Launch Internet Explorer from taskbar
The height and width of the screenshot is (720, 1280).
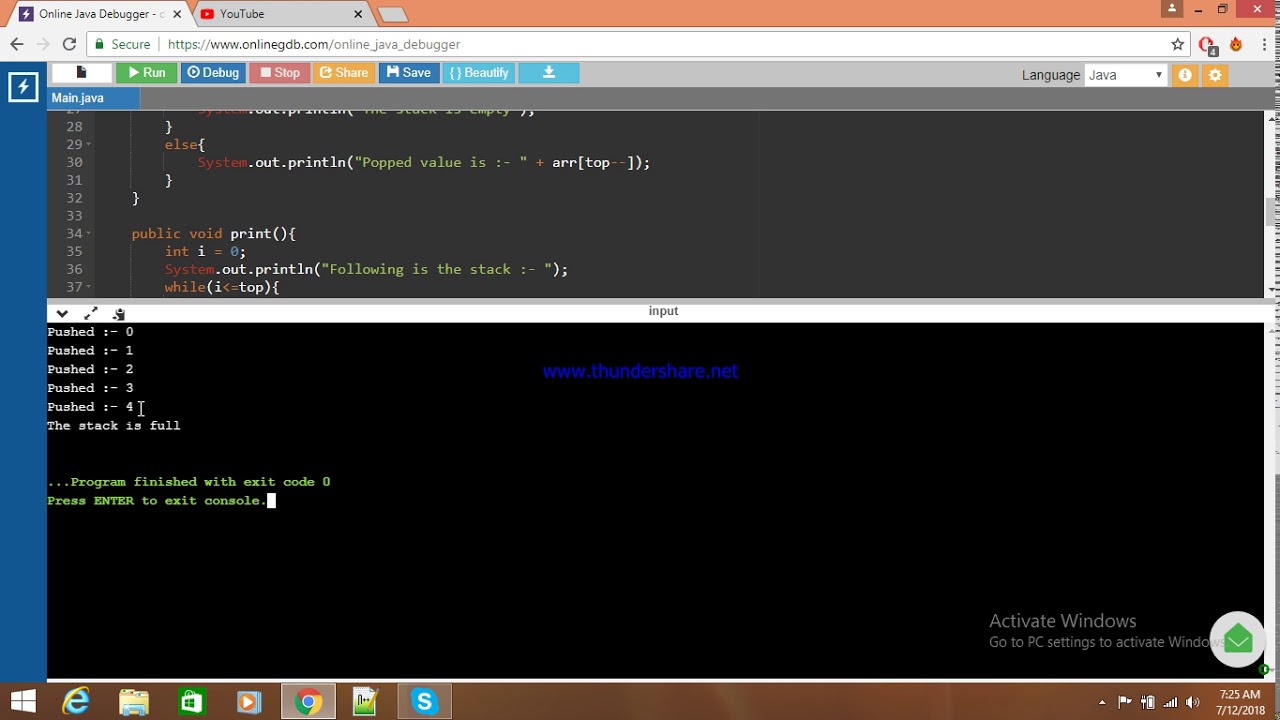[x=76, y=702]
